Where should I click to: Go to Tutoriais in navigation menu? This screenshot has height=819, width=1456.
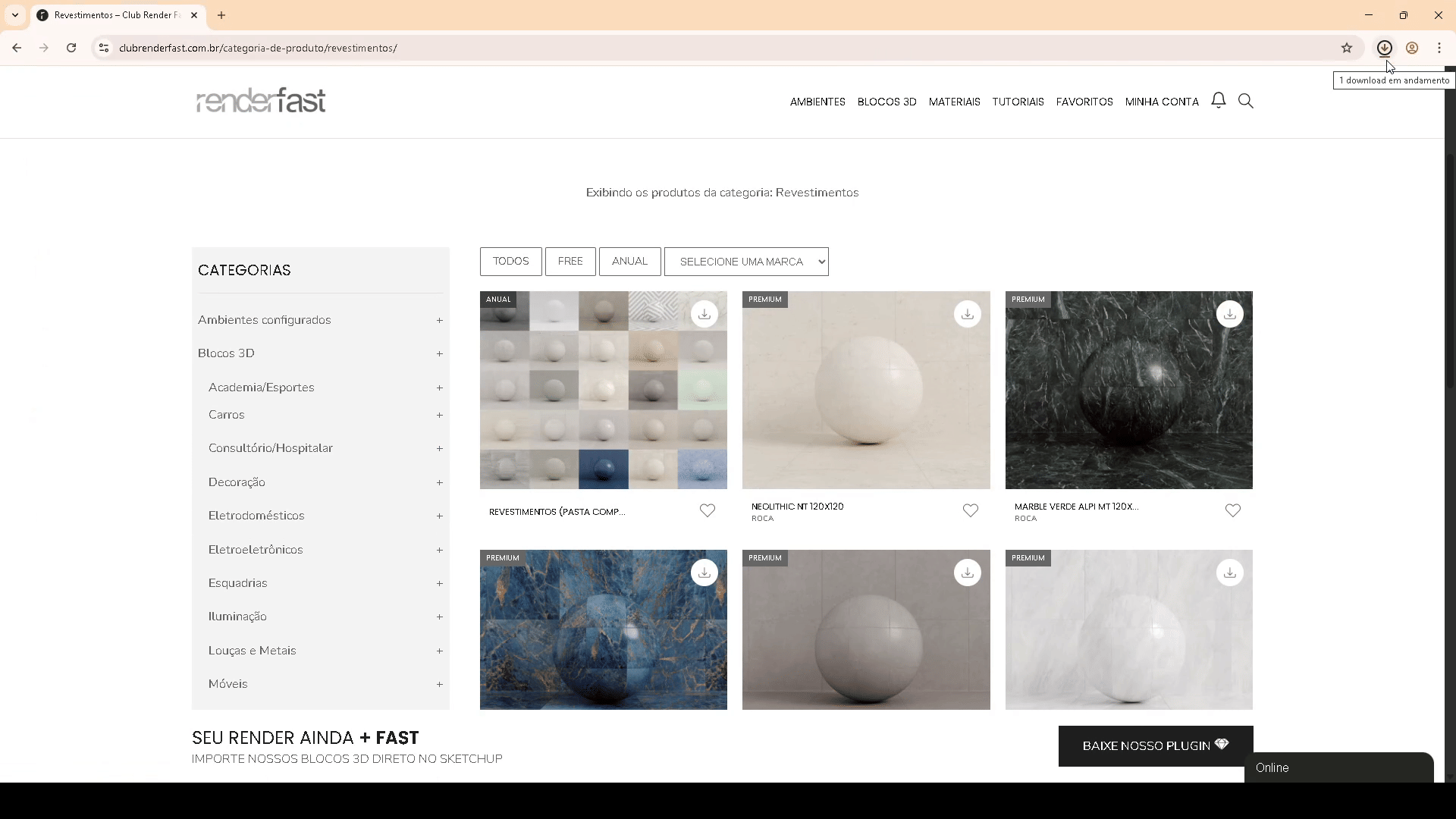[1018, 102]
